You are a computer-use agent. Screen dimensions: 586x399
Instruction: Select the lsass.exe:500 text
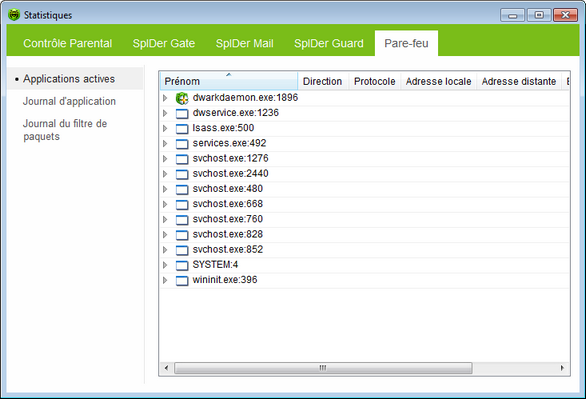pyautogui.click(x=223, y=128)
